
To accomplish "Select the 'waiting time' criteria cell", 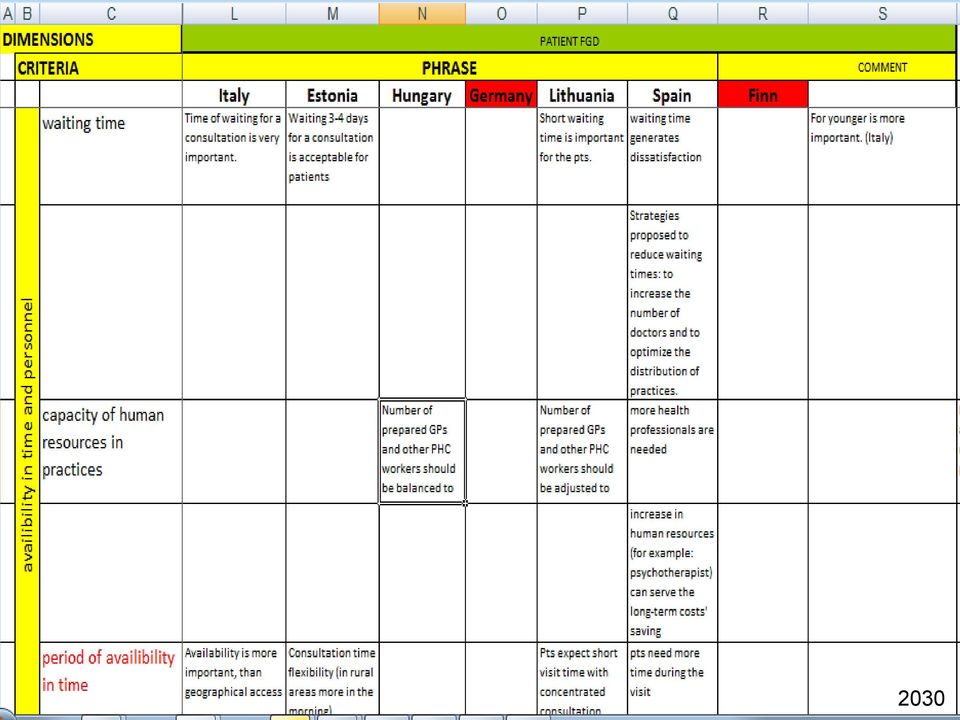I will point(111,156).
